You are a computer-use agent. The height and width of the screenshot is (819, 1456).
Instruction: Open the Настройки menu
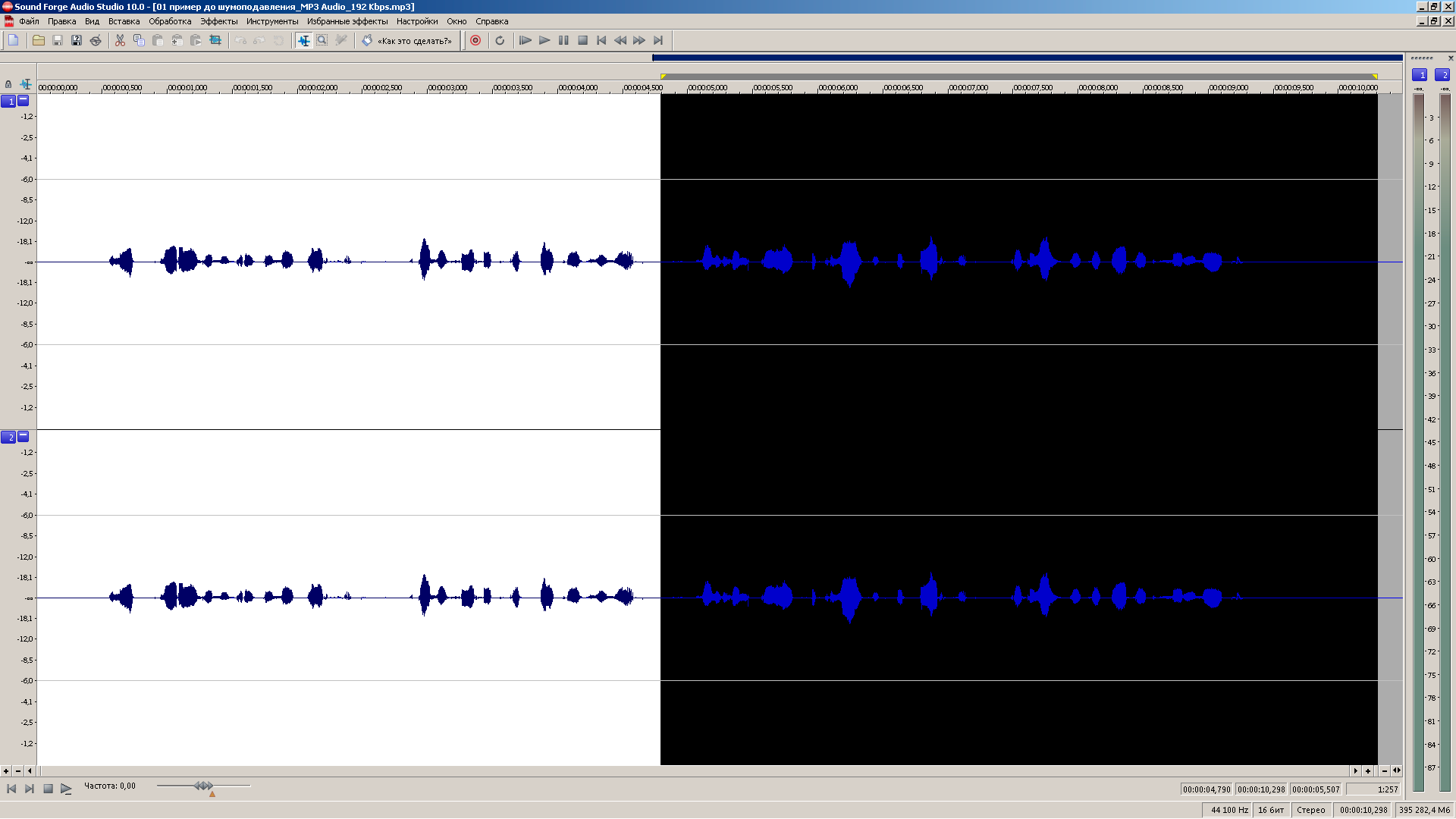[417, 21]
